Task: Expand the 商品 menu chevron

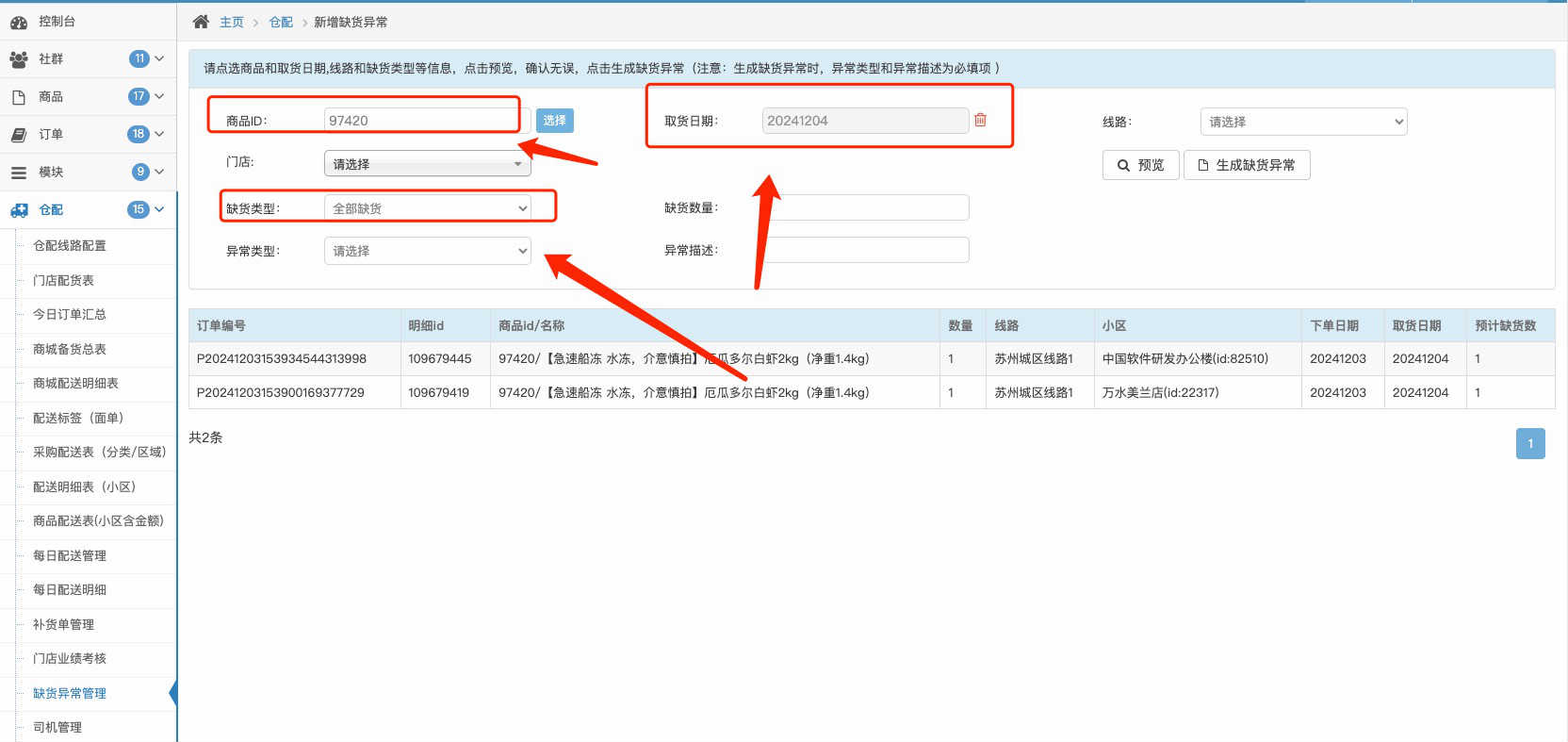Action: (x=159, y=96)
